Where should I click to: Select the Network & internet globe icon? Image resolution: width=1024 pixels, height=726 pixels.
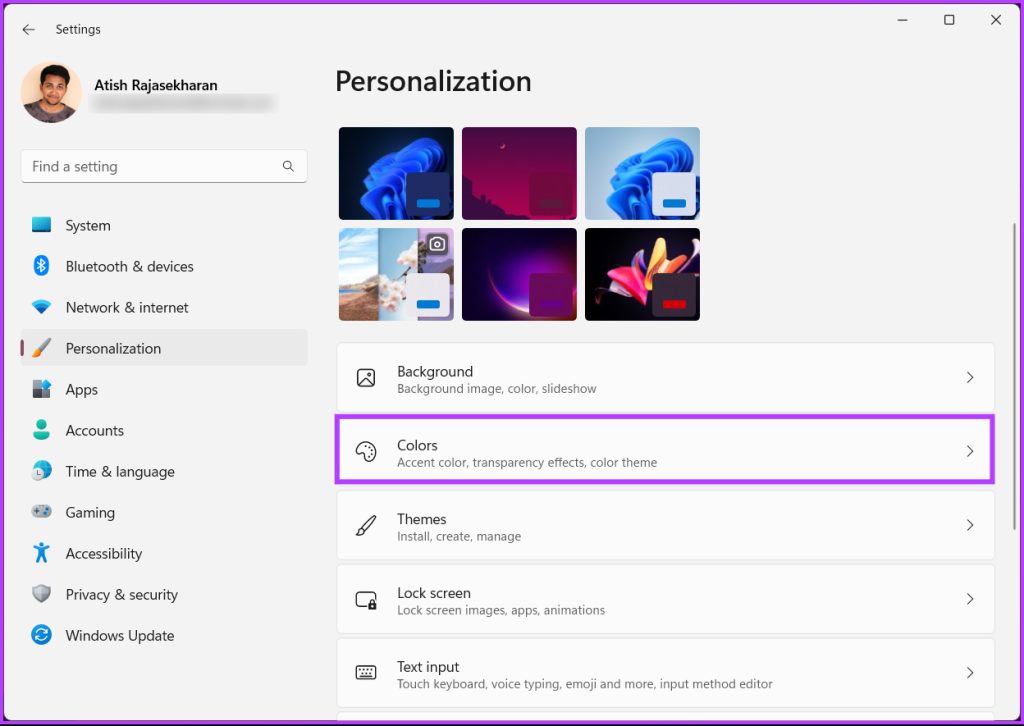click(x=41, y=307)
